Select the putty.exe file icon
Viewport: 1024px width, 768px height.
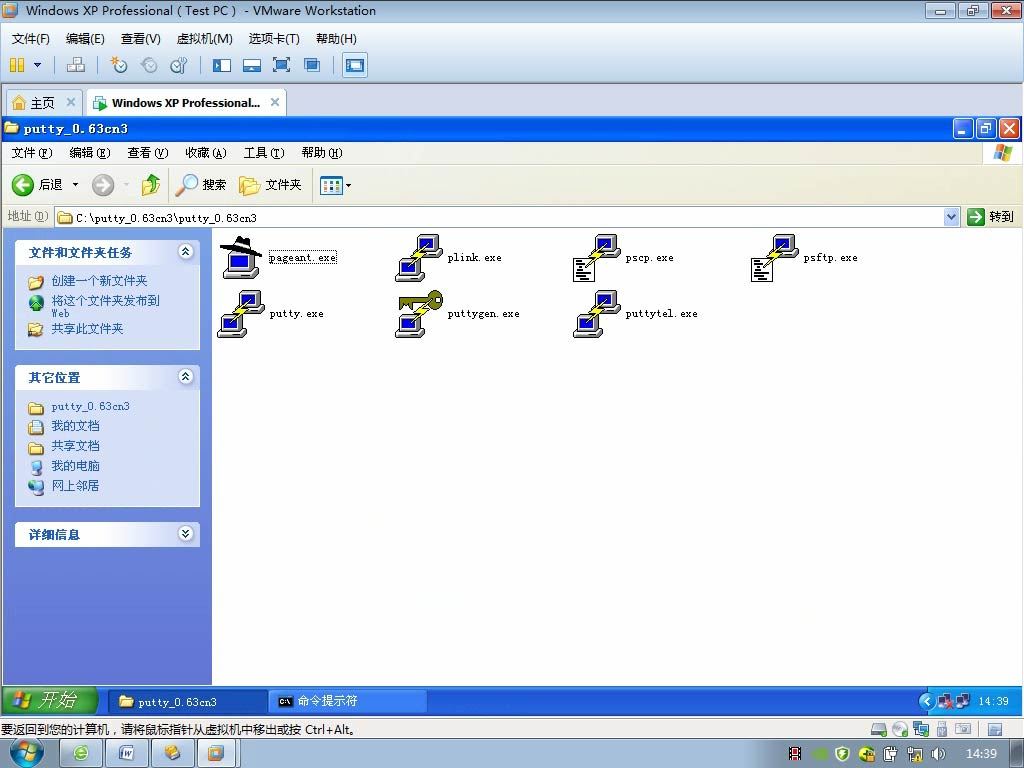pyautogui.click(x=240, y=313)
